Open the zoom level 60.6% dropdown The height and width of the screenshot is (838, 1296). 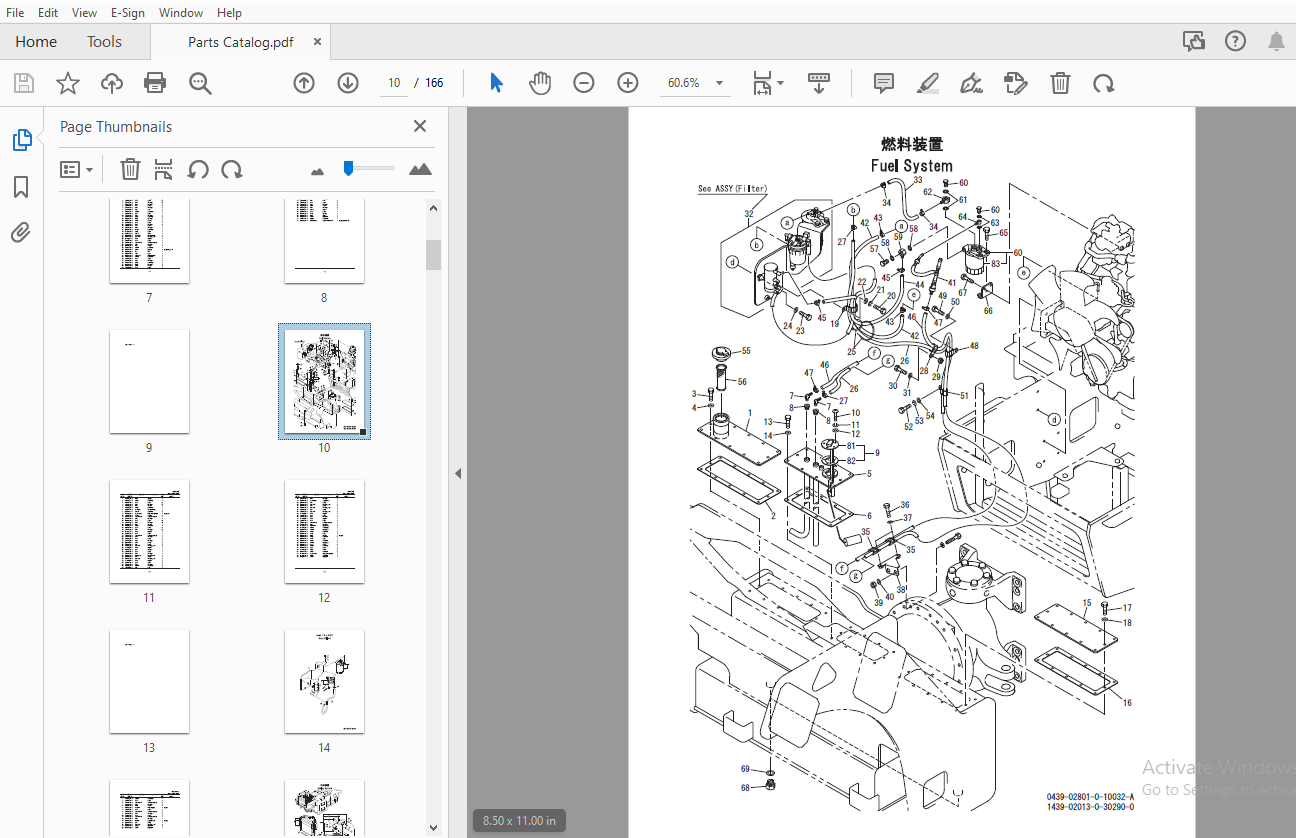719,83
